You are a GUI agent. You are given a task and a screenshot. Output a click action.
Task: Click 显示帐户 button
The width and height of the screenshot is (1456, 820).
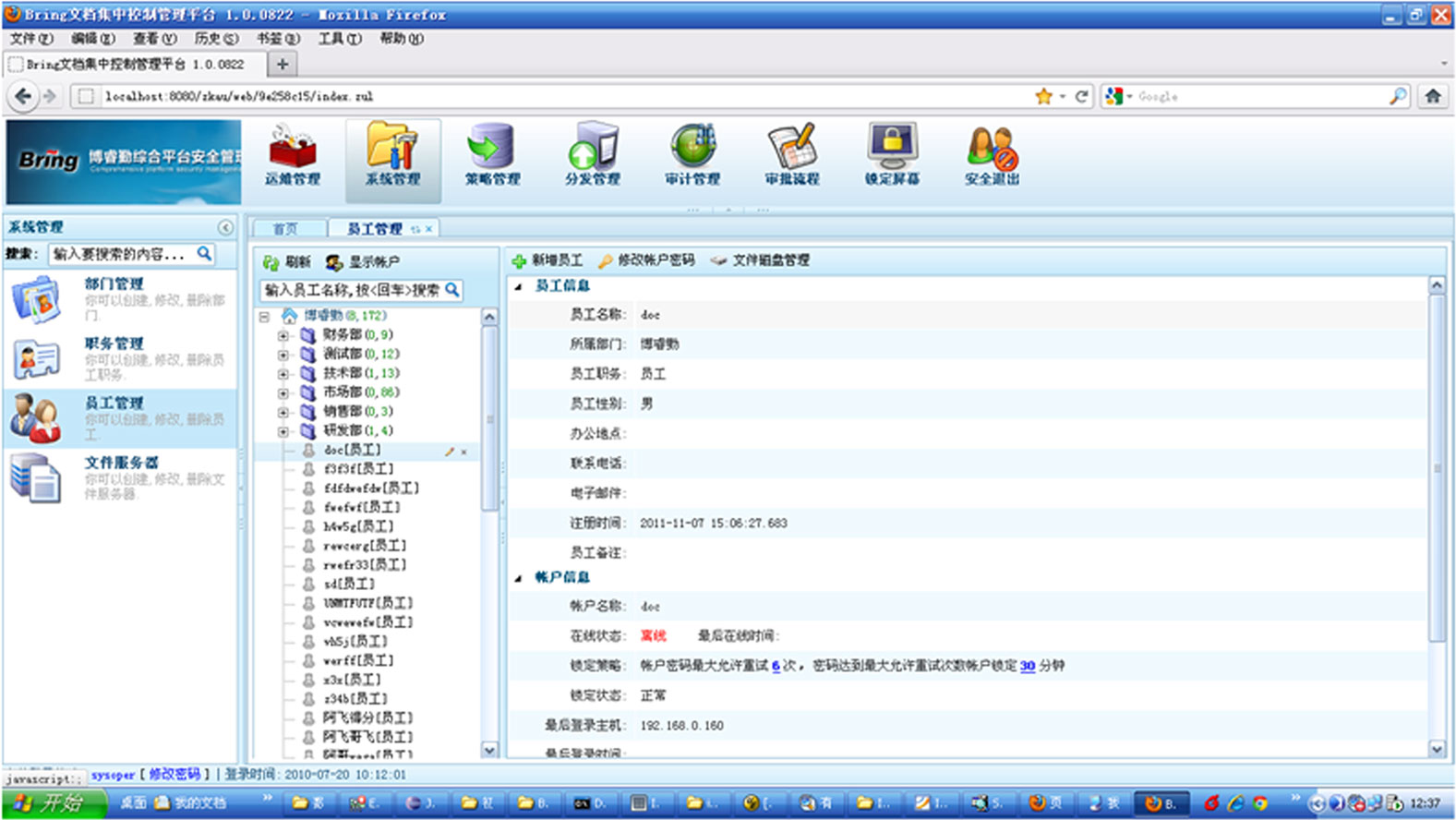[x=362, y=262]
